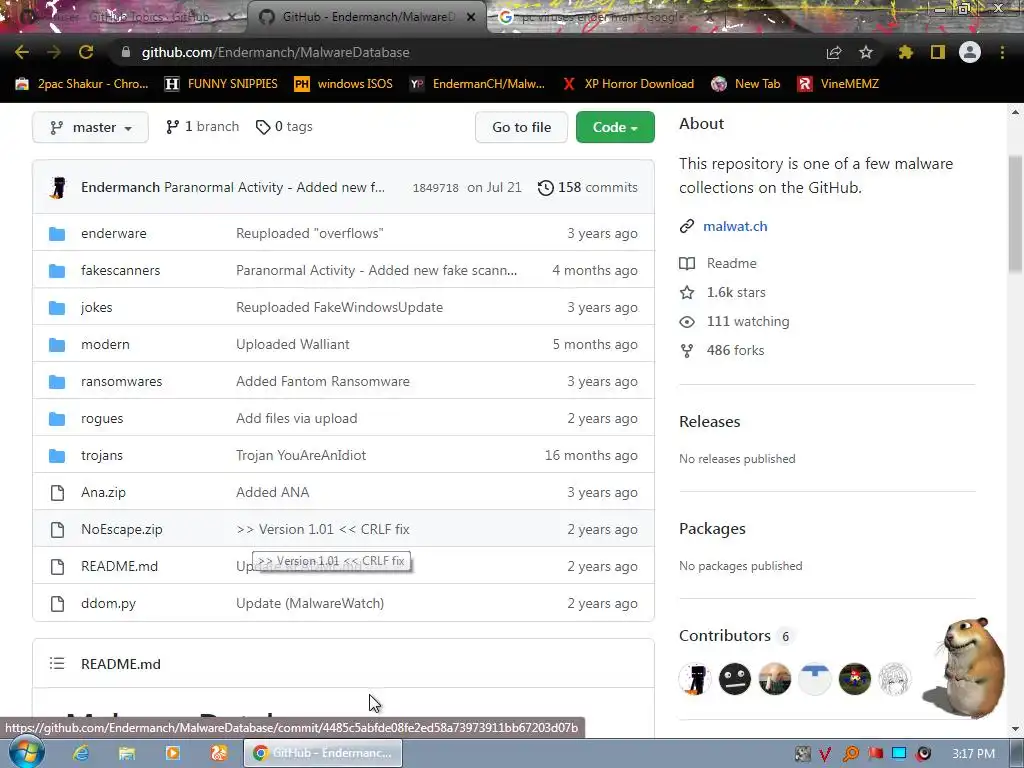Click the hamster desktop mascot
1024x768 pixels.
click(x=967, y=666)
